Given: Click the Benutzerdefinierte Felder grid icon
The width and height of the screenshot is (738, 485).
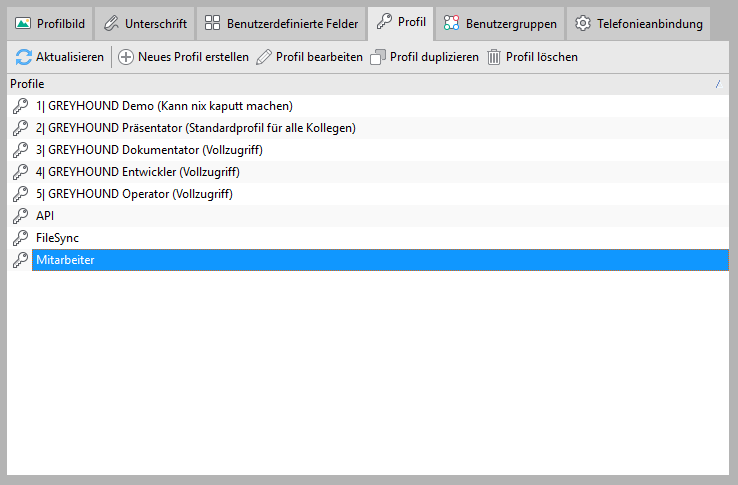Looking at the screenshot, I should coord(212,23).
